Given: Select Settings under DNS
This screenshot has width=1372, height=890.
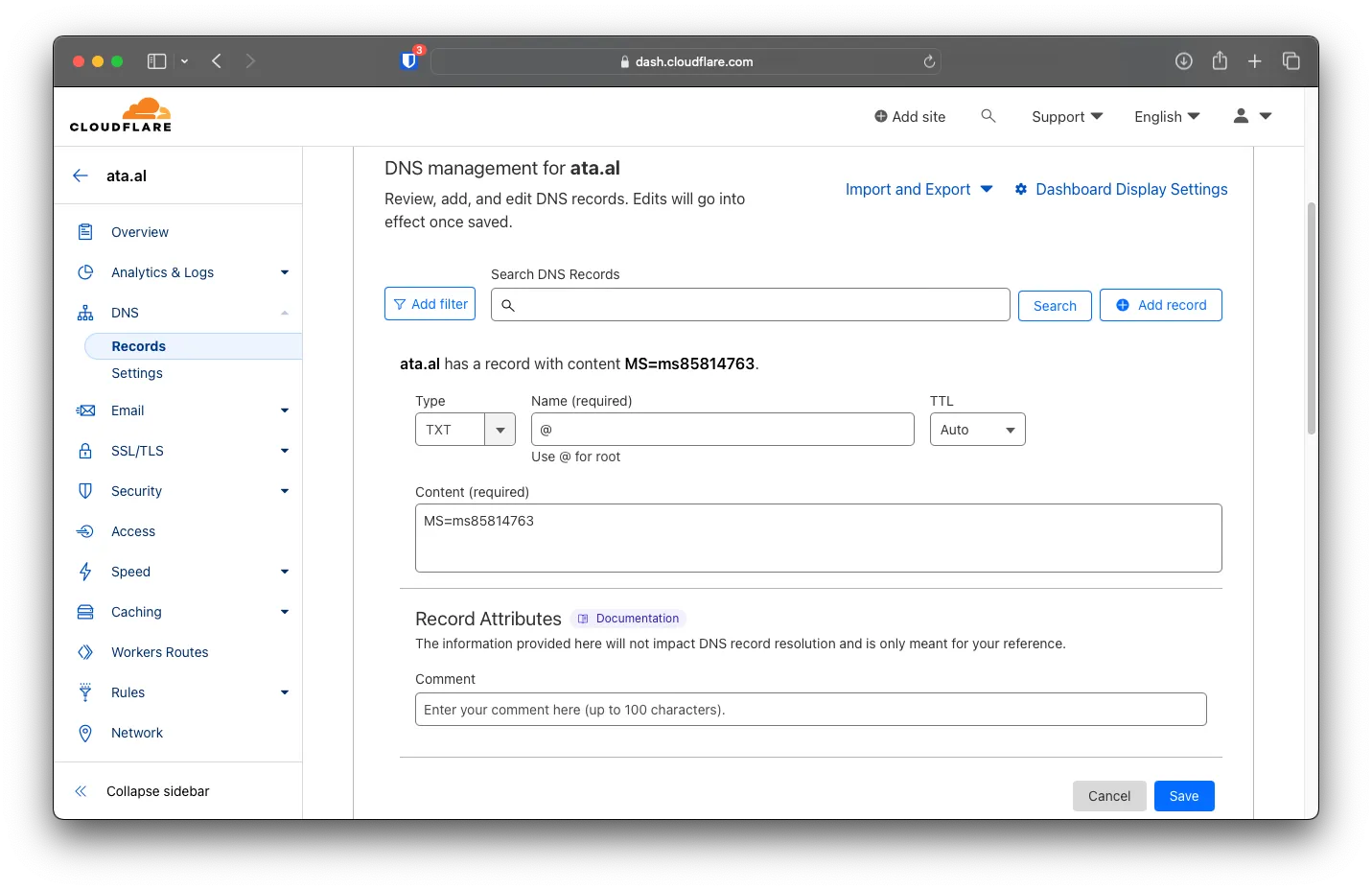Looking at the screenshot, I should click(137, 373).
